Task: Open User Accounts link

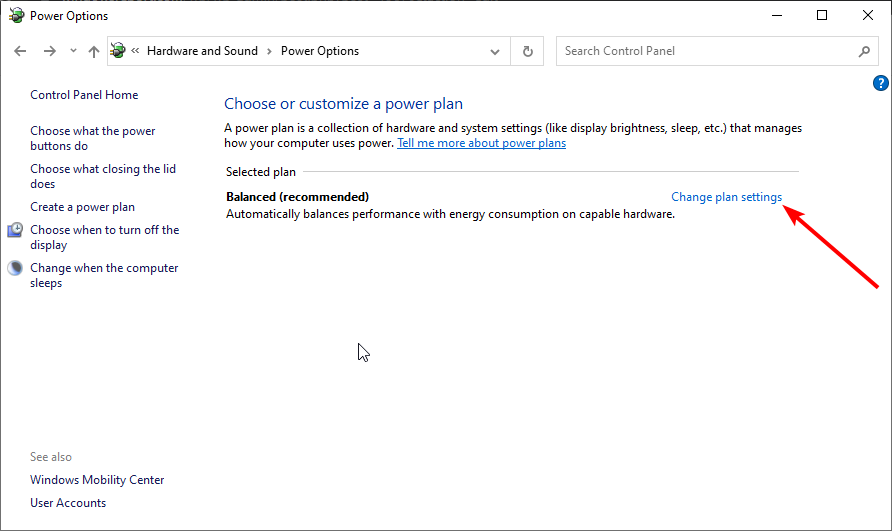Action: [68, 503]
